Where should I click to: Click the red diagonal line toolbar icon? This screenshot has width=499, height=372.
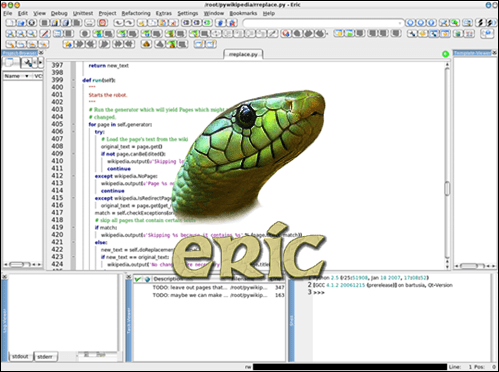(45, 34)
